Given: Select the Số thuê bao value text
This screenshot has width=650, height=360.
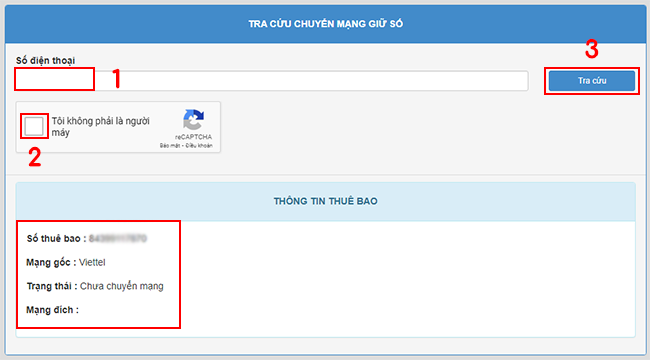Looking at the screenshot, I should click(118, 238).
